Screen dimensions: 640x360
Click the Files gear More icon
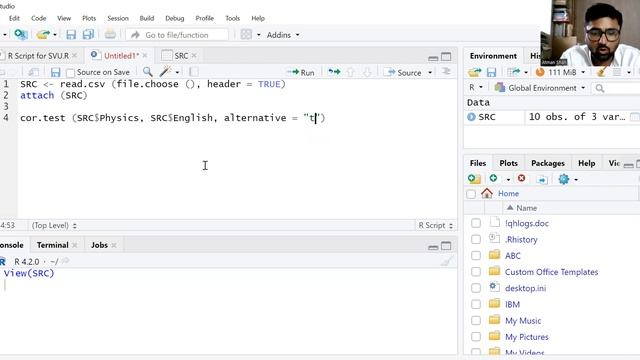pyautogui.click(x=564, y=179)
